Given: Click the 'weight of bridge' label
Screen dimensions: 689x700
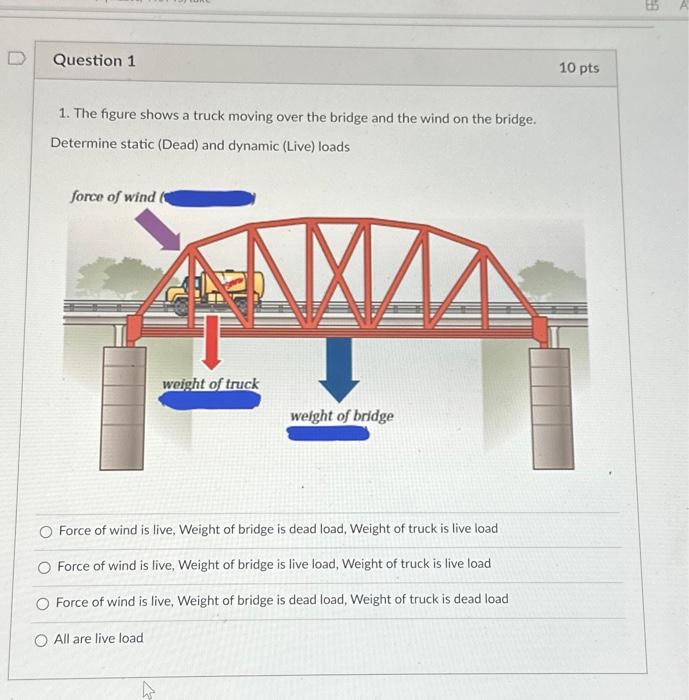Looking at the screenshot, I should tap(342, 416).
